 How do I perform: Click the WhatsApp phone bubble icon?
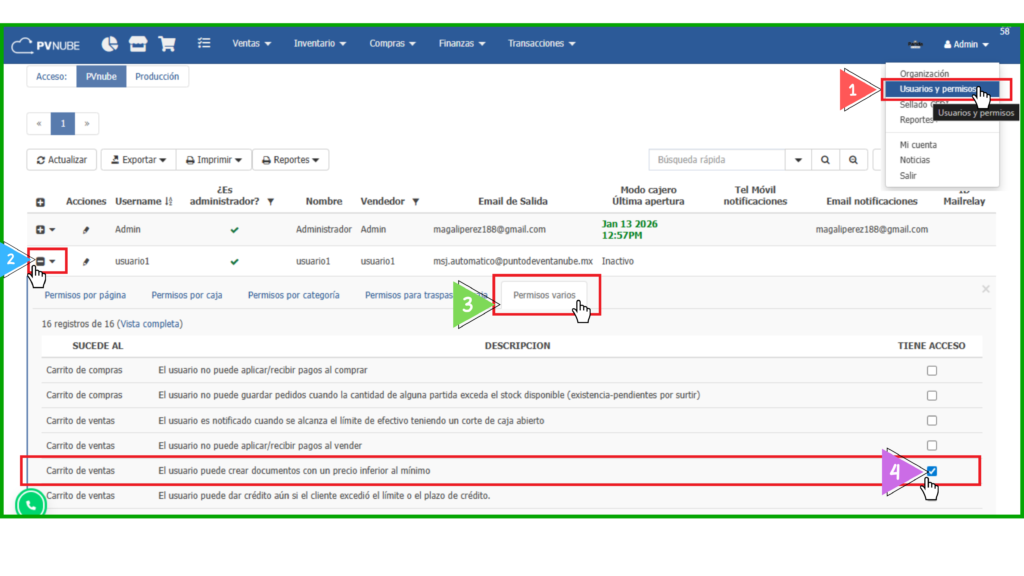point(31,504)
